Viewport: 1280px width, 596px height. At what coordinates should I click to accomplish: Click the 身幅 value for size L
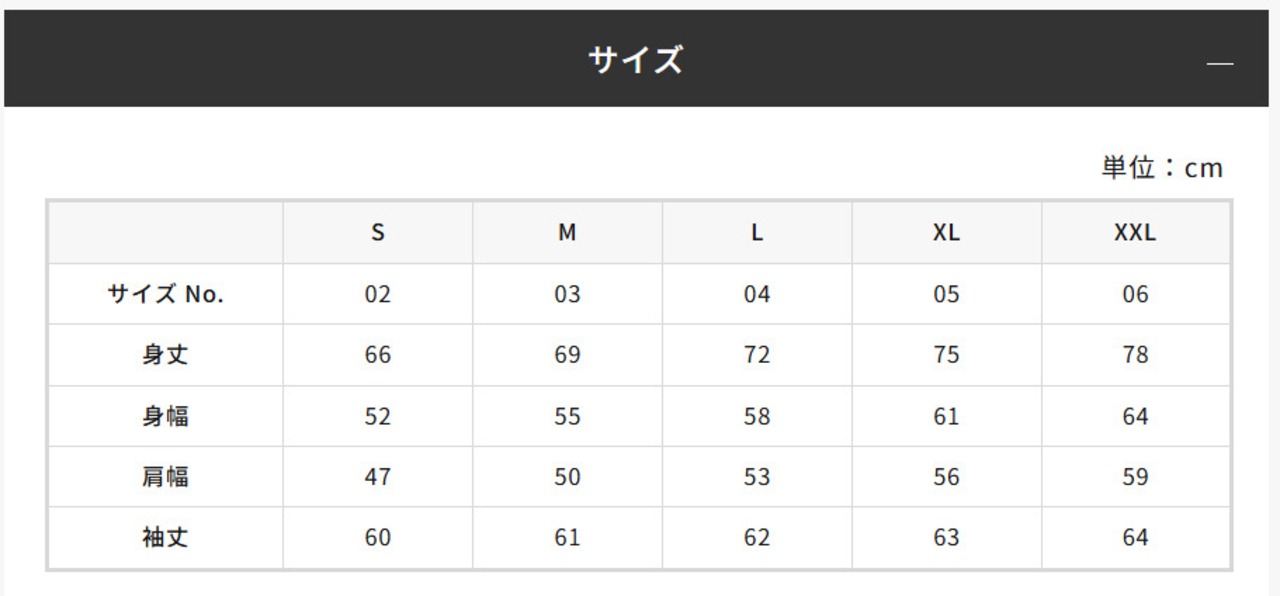click(757, 416)
